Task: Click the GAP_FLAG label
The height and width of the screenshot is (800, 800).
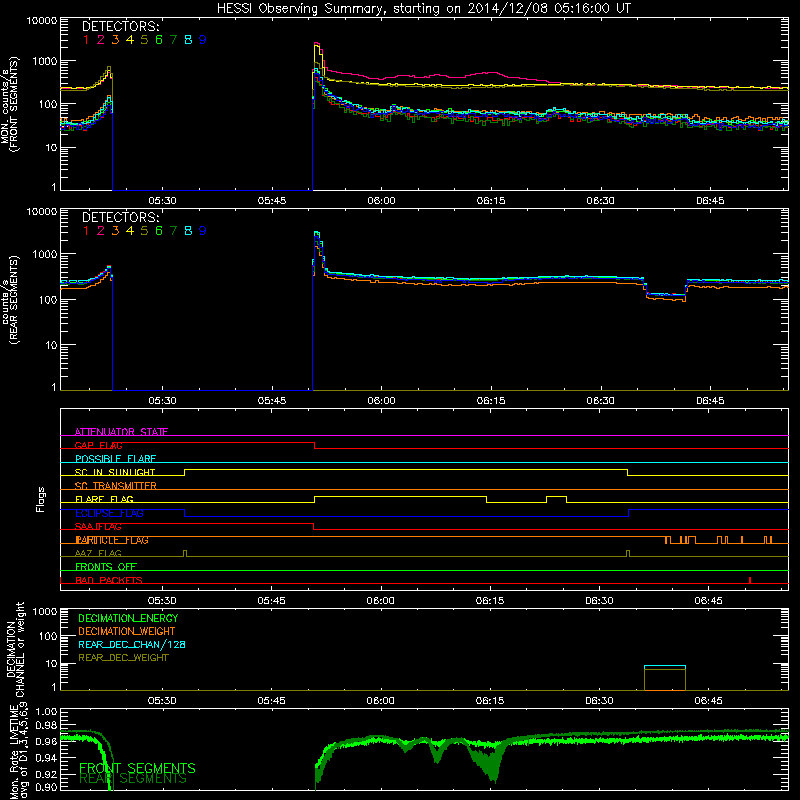Action: (98, 445)
